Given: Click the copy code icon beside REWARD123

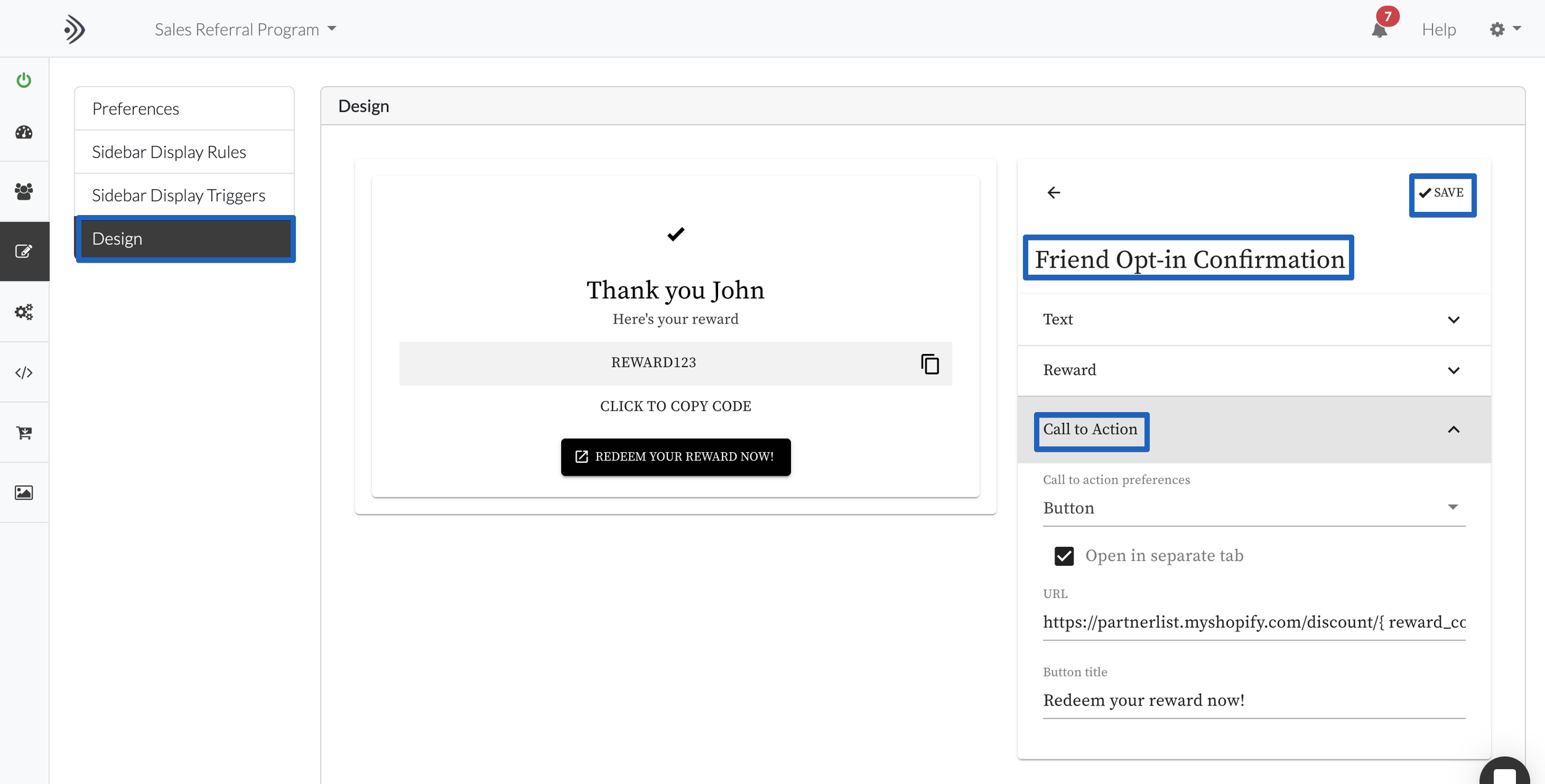Looking at the screenshot, I should [x=929, y=364].
